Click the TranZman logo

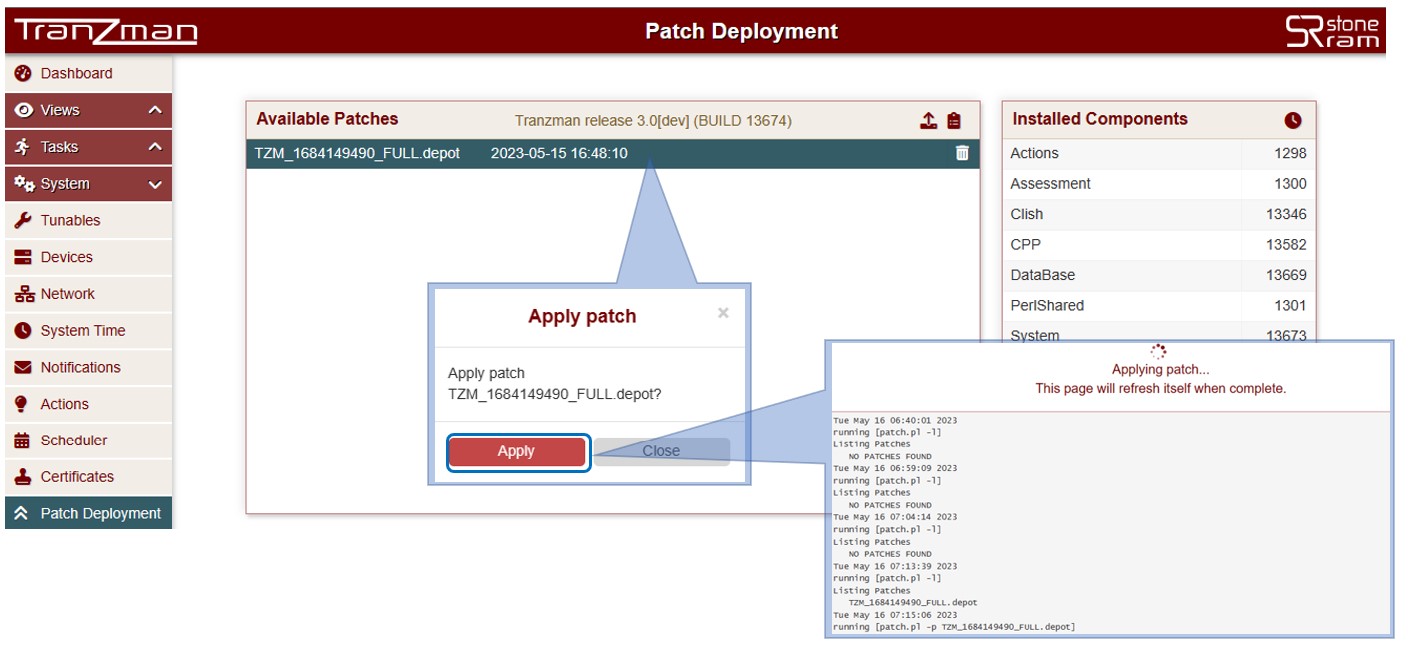point(106,31)
